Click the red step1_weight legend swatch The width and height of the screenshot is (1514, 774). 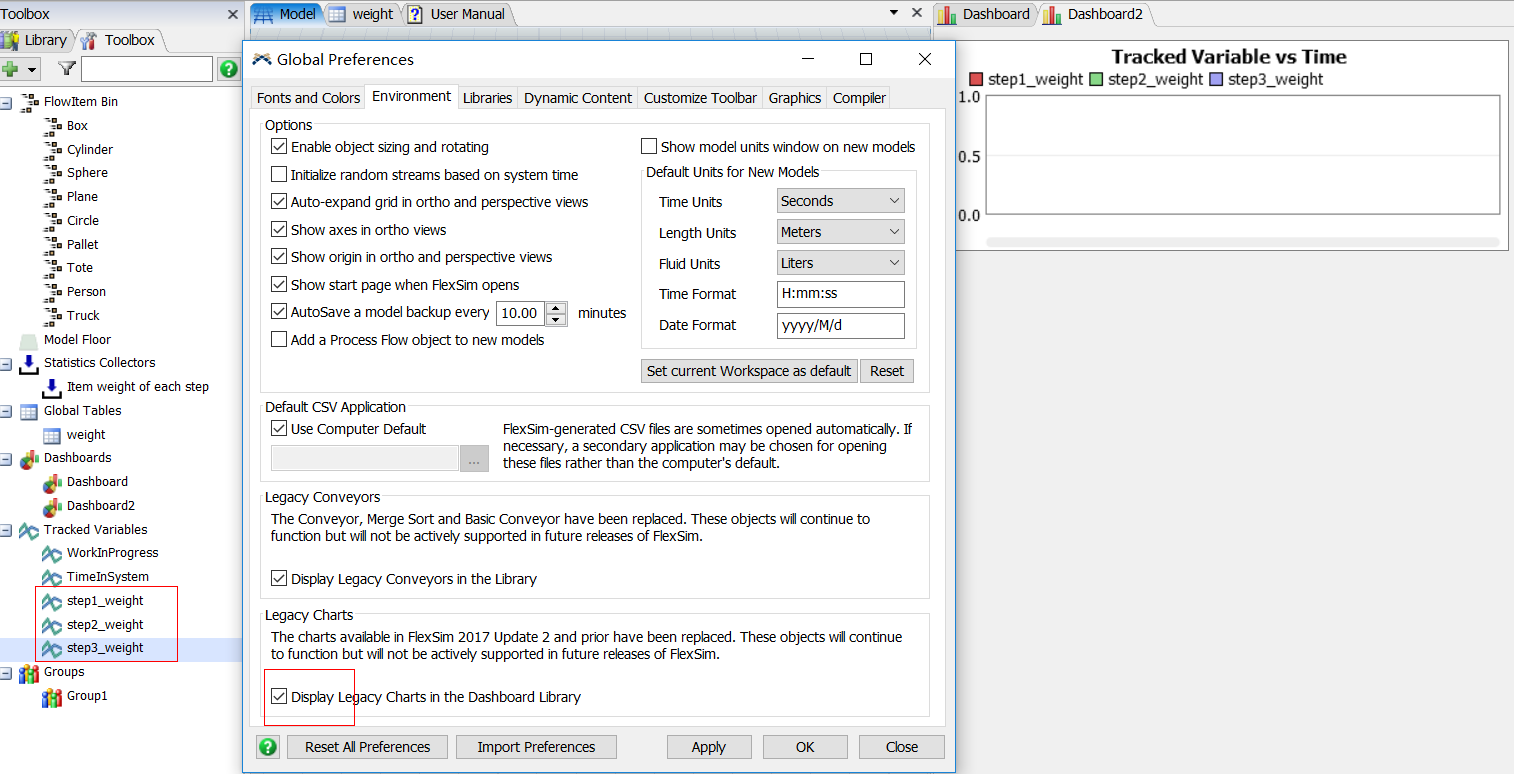point(977,80)
